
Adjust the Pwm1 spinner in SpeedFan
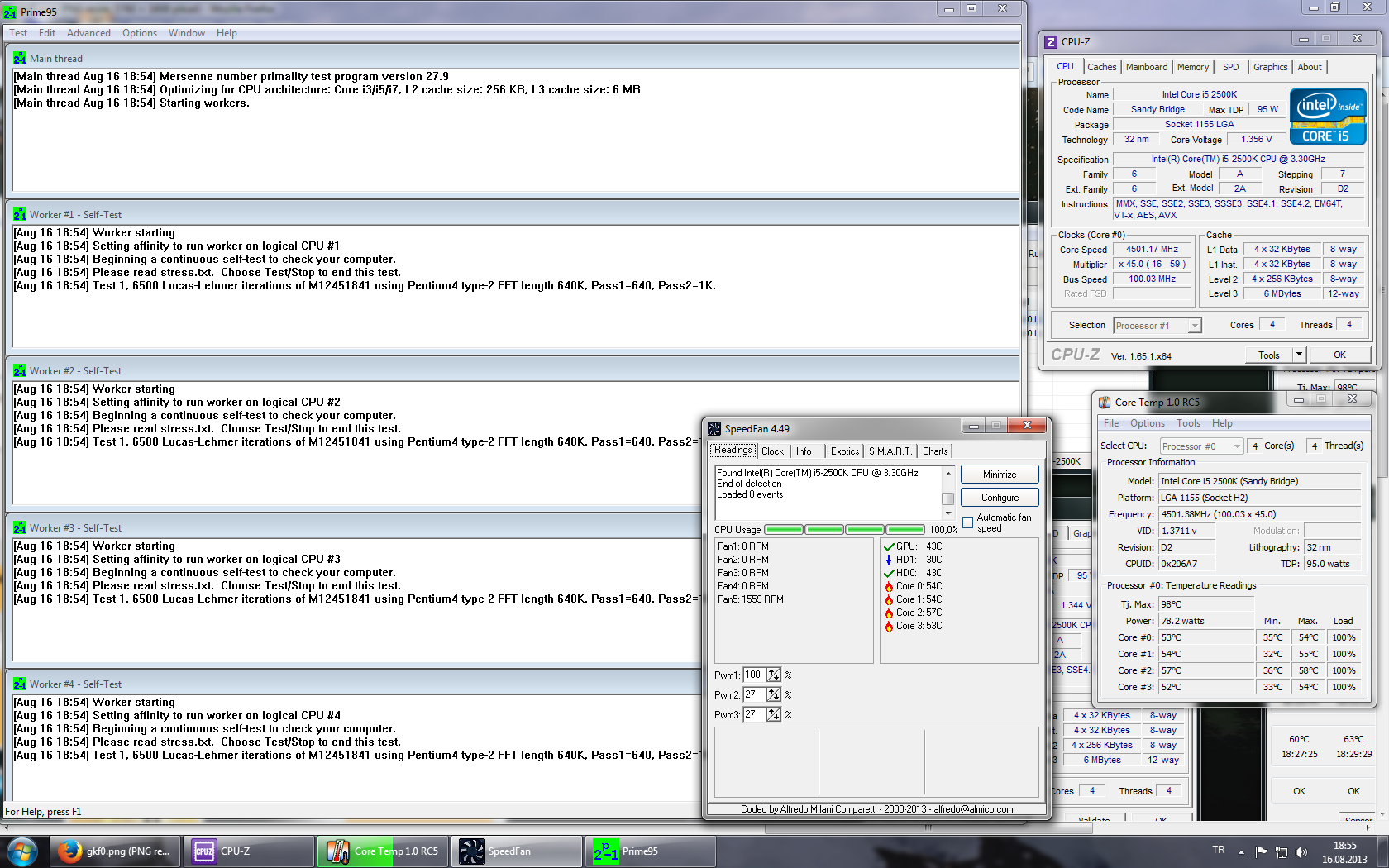click(x=773, y=675)
